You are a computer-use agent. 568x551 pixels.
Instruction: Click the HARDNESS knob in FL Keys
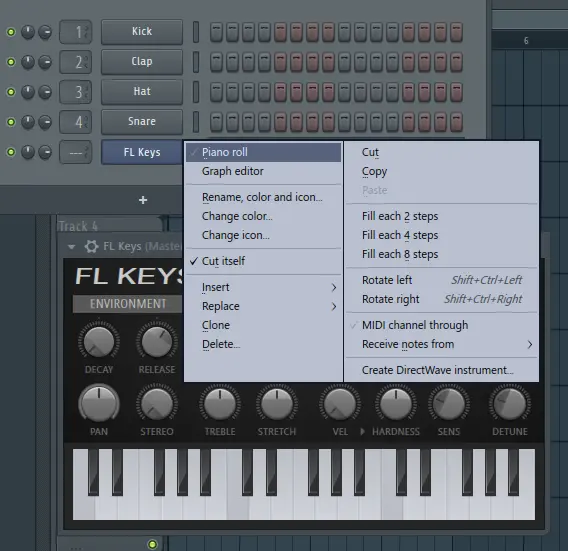(x=396, y=404)
